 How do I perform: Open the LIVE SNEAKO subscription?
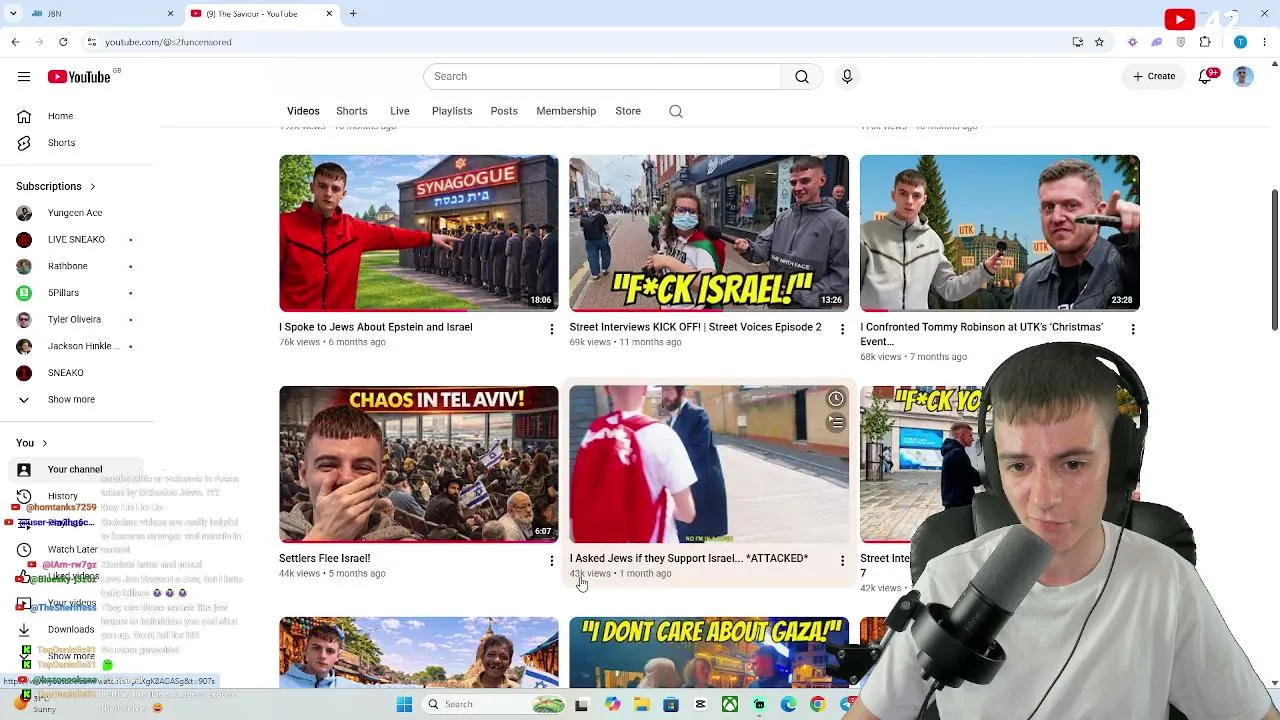(75, 240)
